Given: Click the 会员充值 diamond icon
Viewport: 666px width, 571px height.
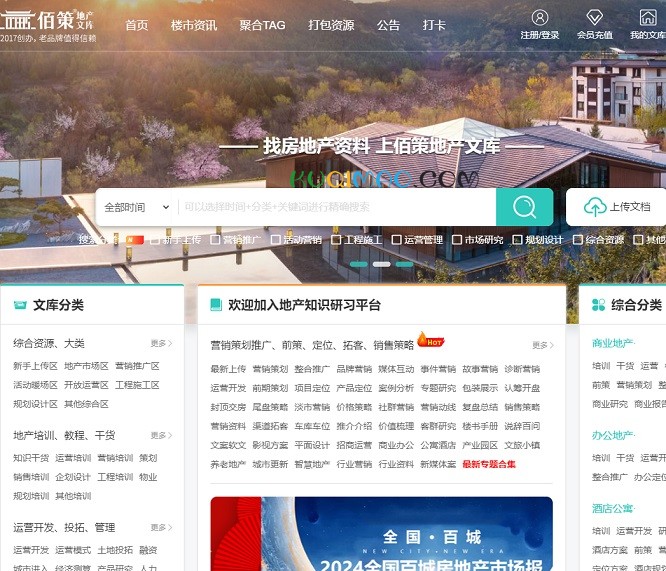Looking at the screenshot, I should coord(594,17).
